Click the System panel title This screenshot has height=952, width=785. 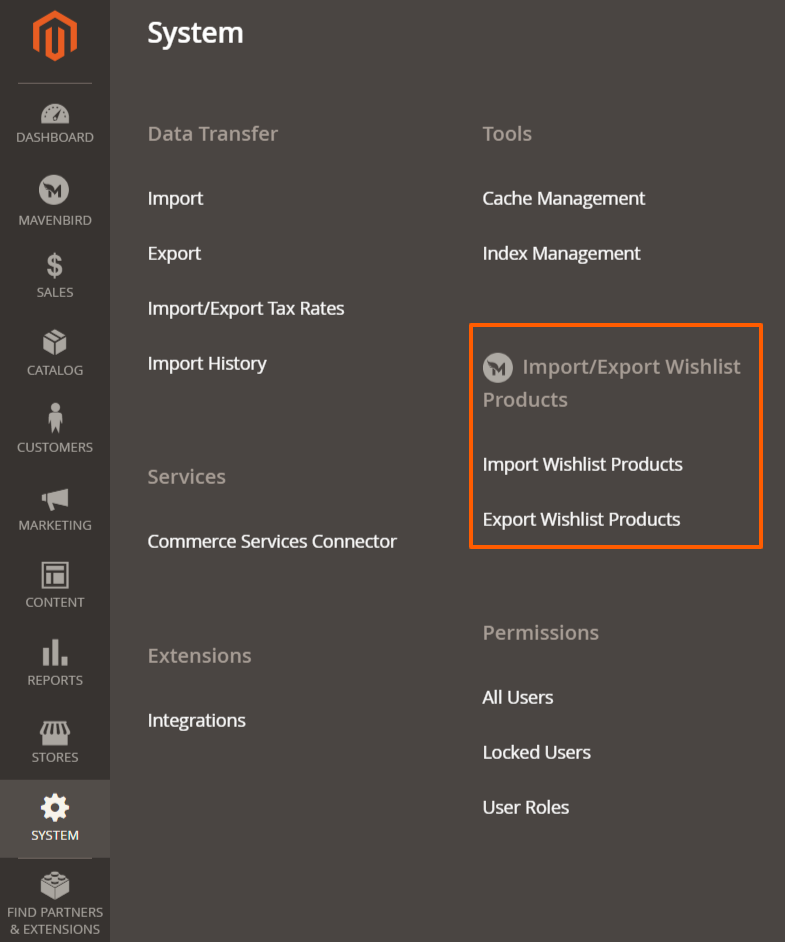click(195, 33)
